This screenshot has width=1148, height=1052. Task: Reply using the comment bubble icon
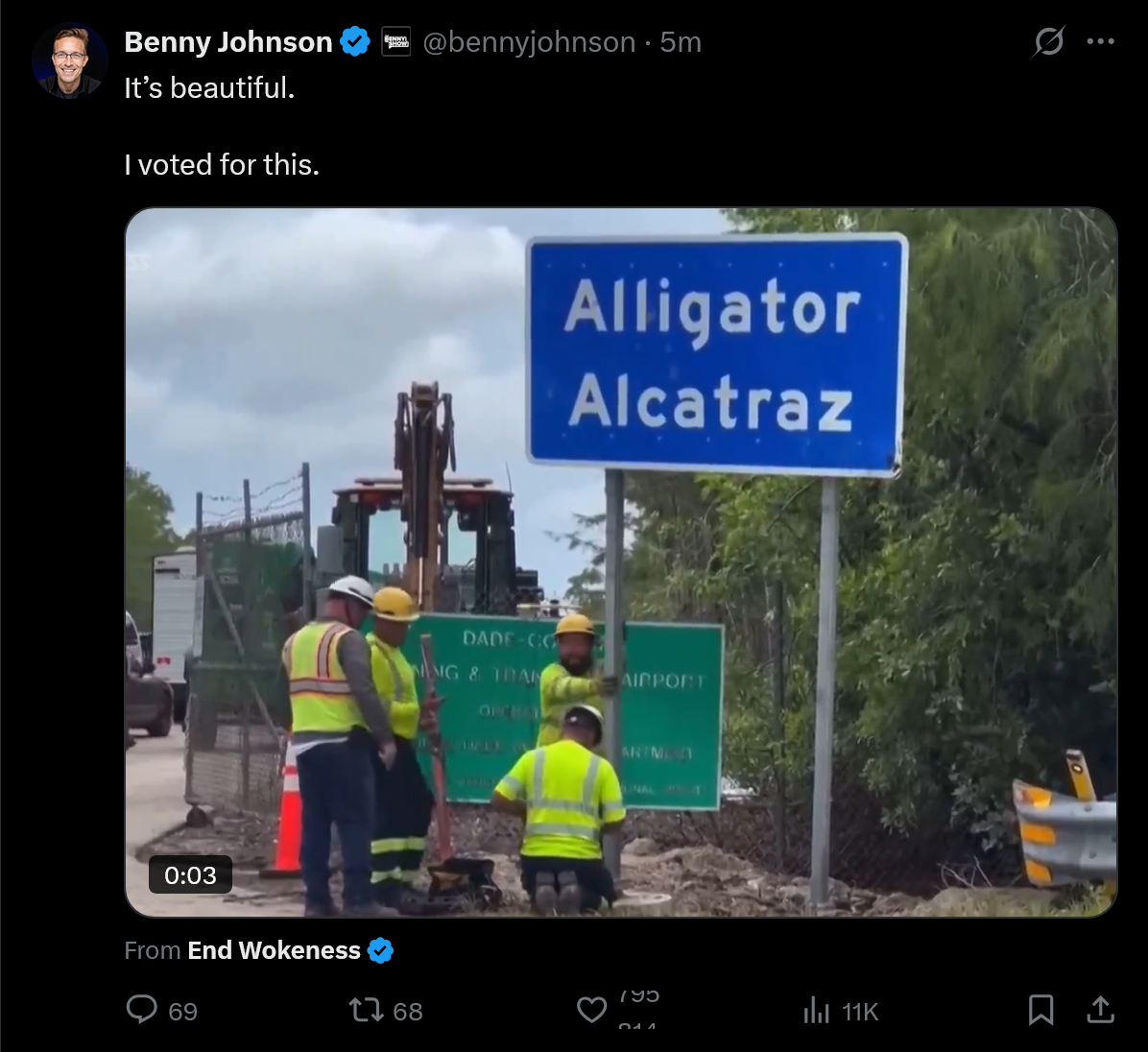click(x=141, y=1009)
